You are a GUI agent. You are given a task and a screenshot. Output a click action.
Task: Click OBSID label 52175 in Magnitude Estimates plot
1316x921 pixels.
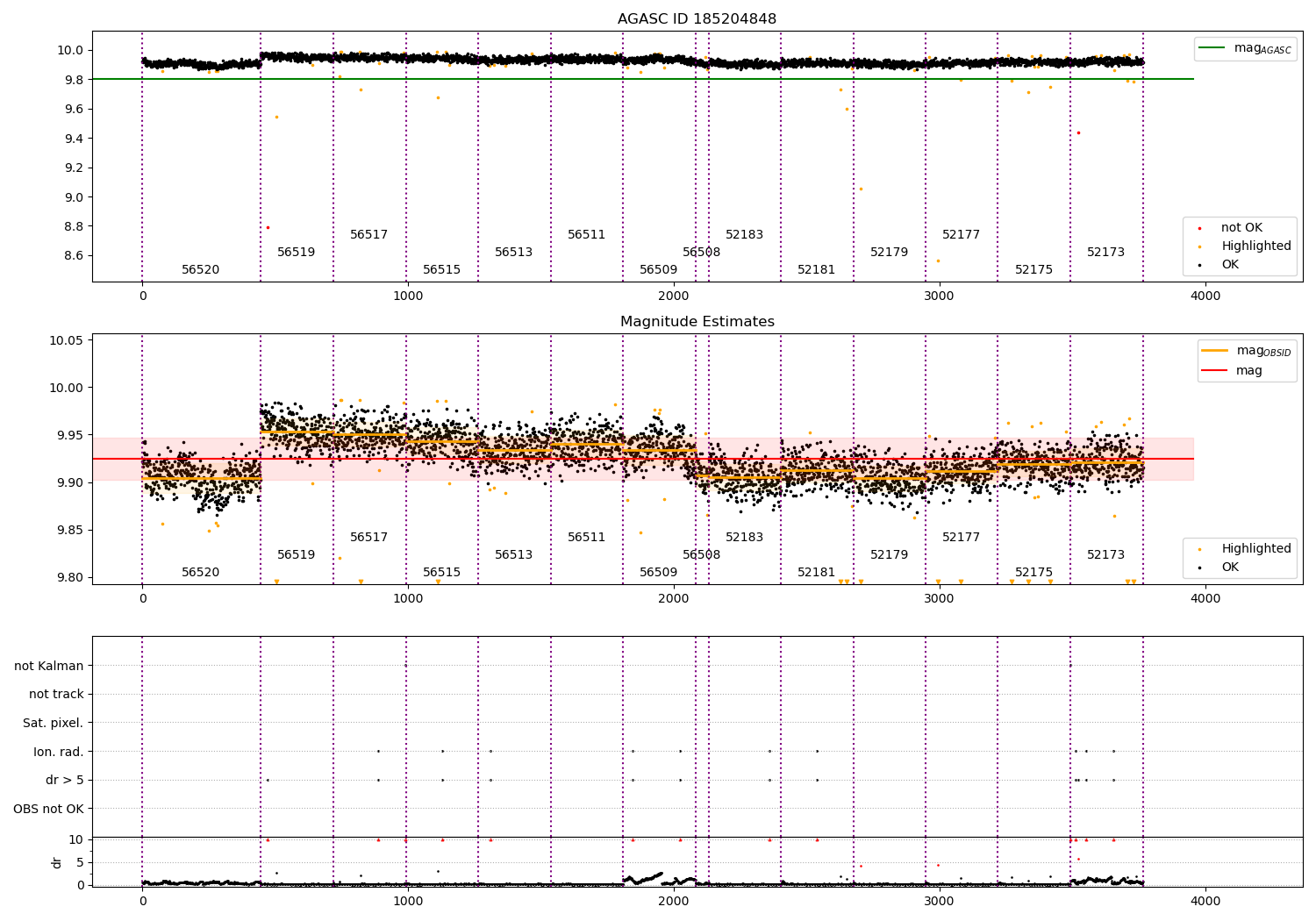click(1034, 573)
